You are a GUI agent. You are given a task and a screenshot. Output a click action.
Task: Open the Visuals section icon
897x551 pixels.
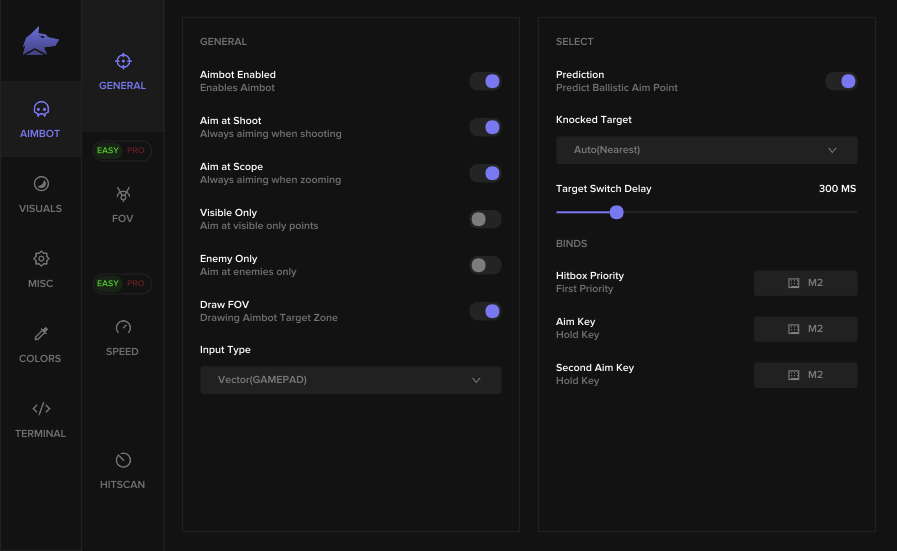41,184
